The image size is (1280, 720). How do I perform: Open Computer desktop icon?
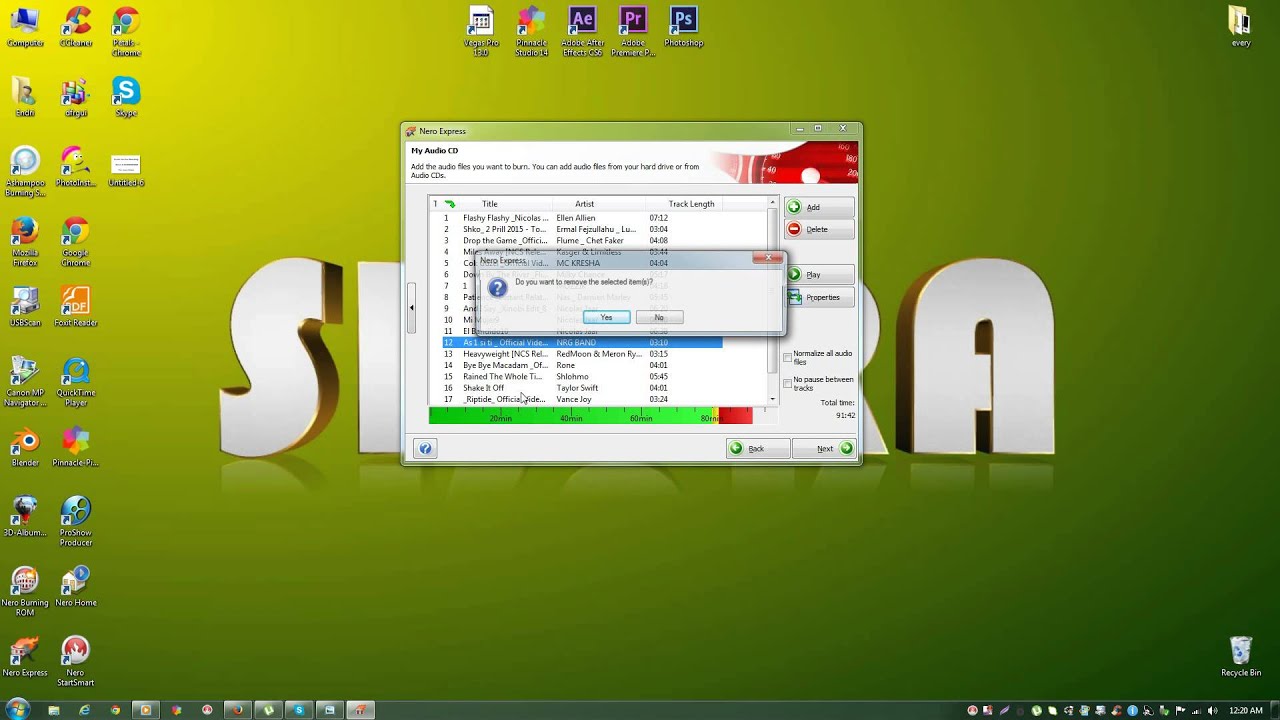point(25,27)
